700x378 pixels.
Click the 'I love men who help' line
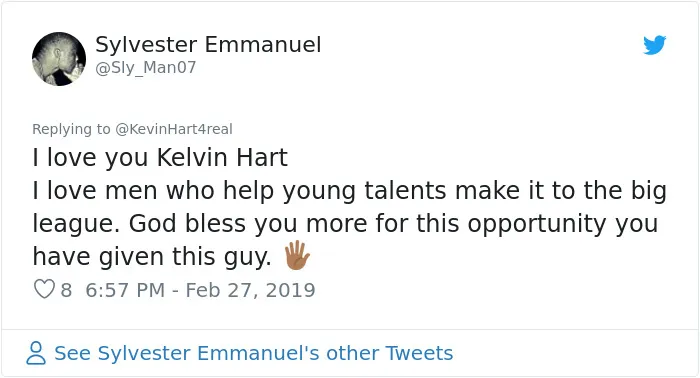click(350, 191)
